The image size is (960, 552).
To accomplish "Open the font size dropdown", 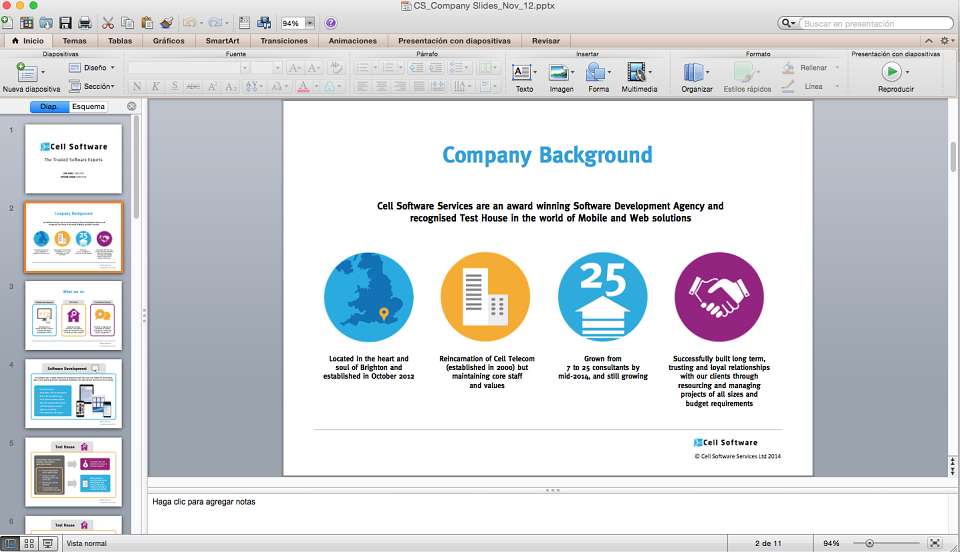I will (277, 67).
